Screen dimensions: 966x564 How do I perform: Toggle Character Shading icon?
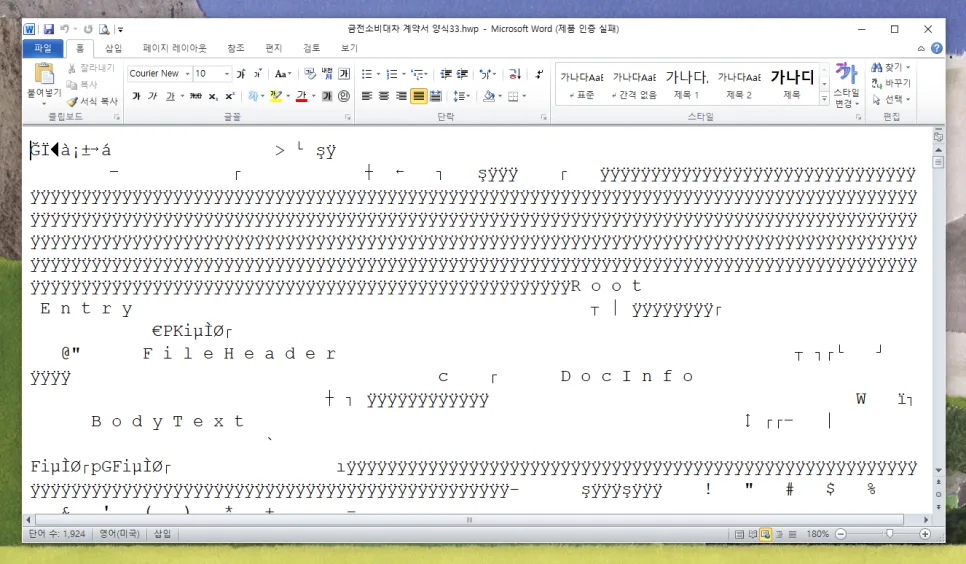tap(327, 96)
